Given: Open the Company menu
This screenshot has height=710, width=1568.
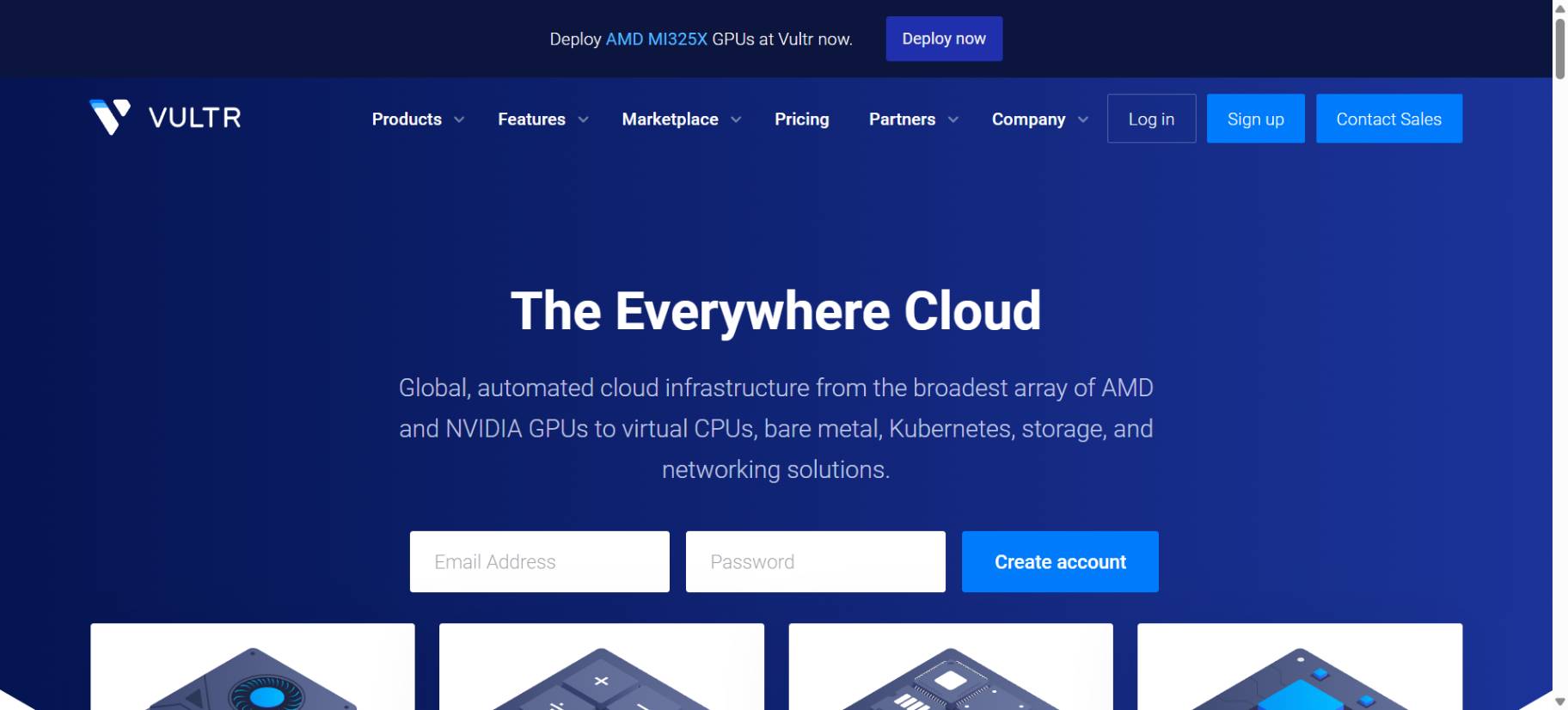Looking at the screenshot, I should click(1028, 119).
